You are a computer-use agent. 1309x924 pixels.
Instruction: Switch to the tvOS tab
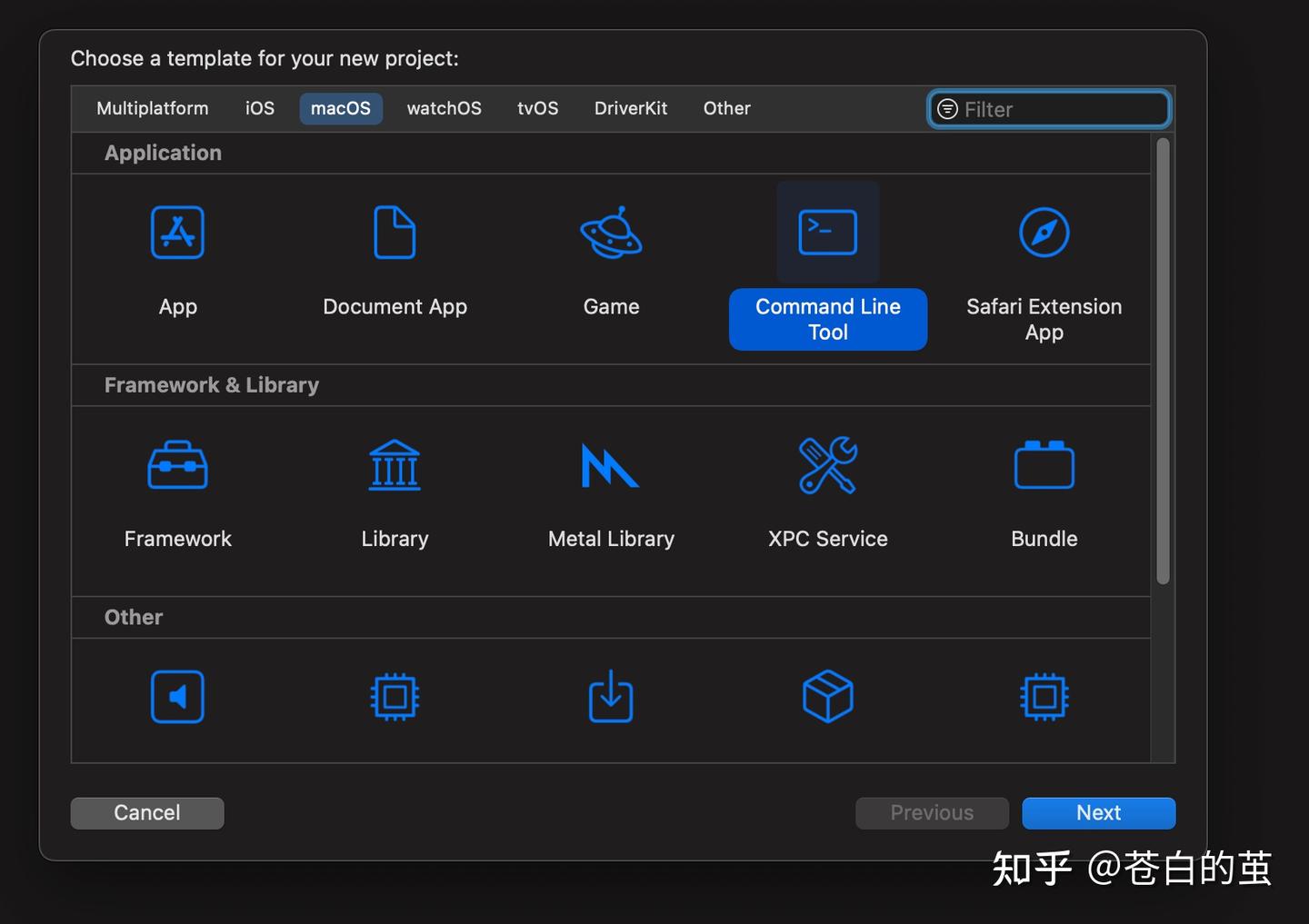[538, 108]
